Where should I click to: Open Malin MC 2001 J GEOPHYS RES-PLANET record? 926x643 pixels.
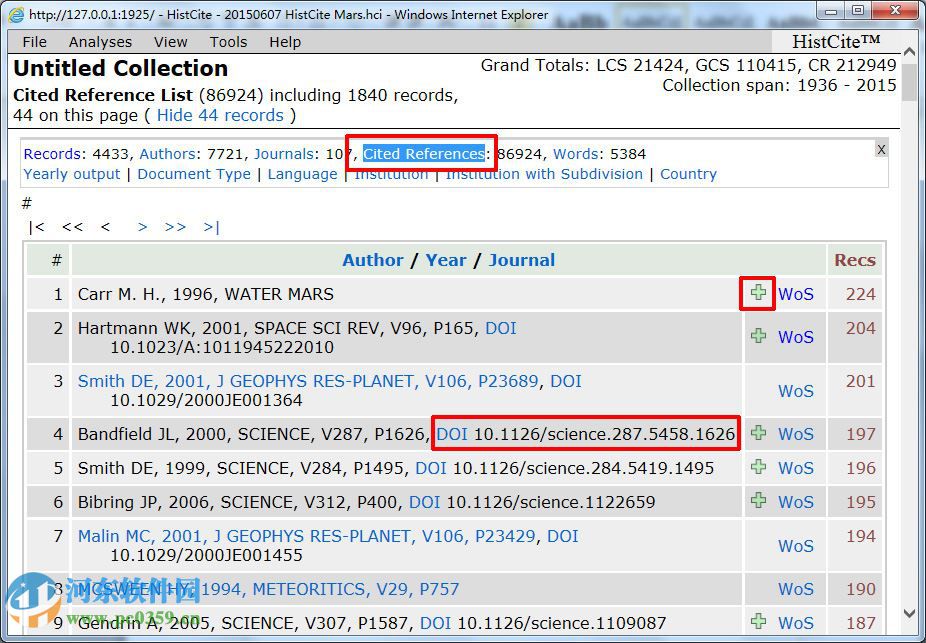307,536
